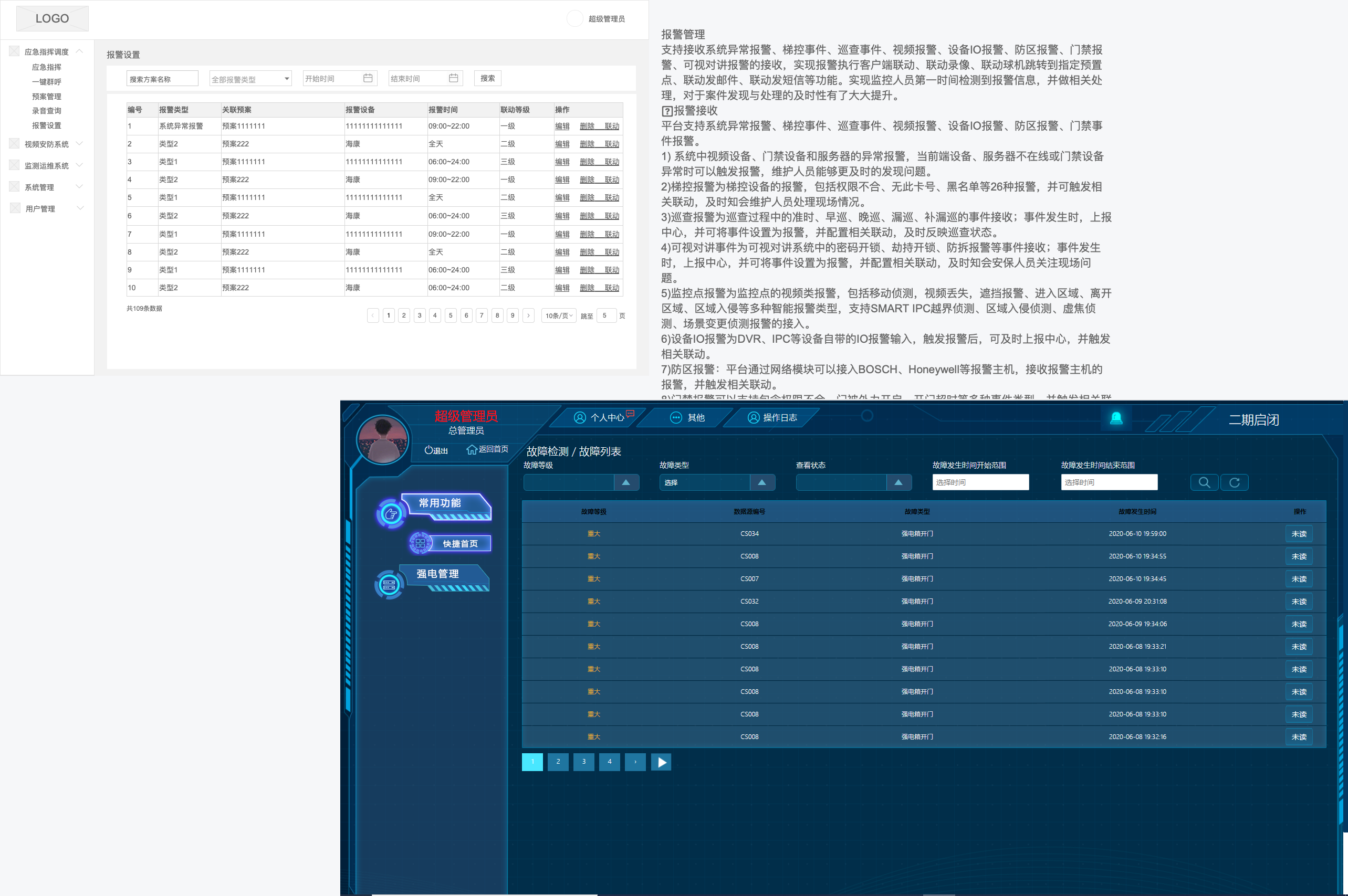The width and height of the screenshot is (1348, 896).
Task: Click the 监测运维系统 sidebar icon
Action: tap(14, 165)
